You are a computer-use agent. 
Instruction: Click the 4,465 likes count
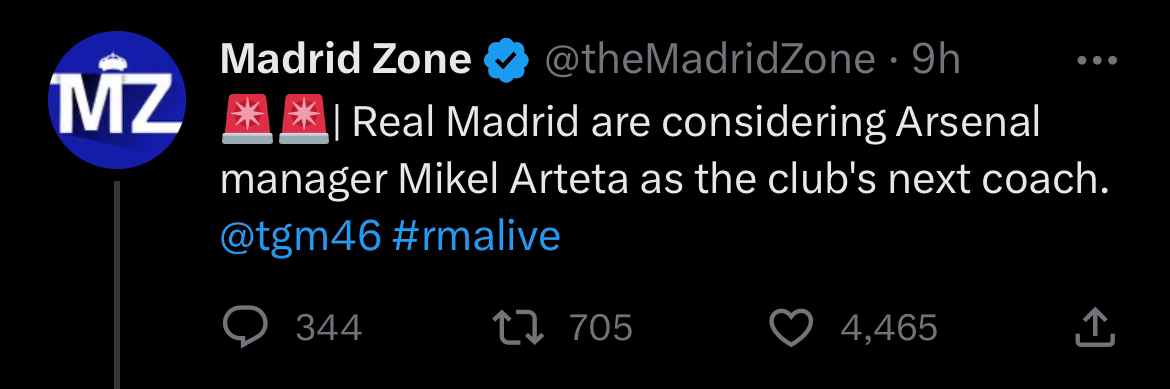point(889,329)
